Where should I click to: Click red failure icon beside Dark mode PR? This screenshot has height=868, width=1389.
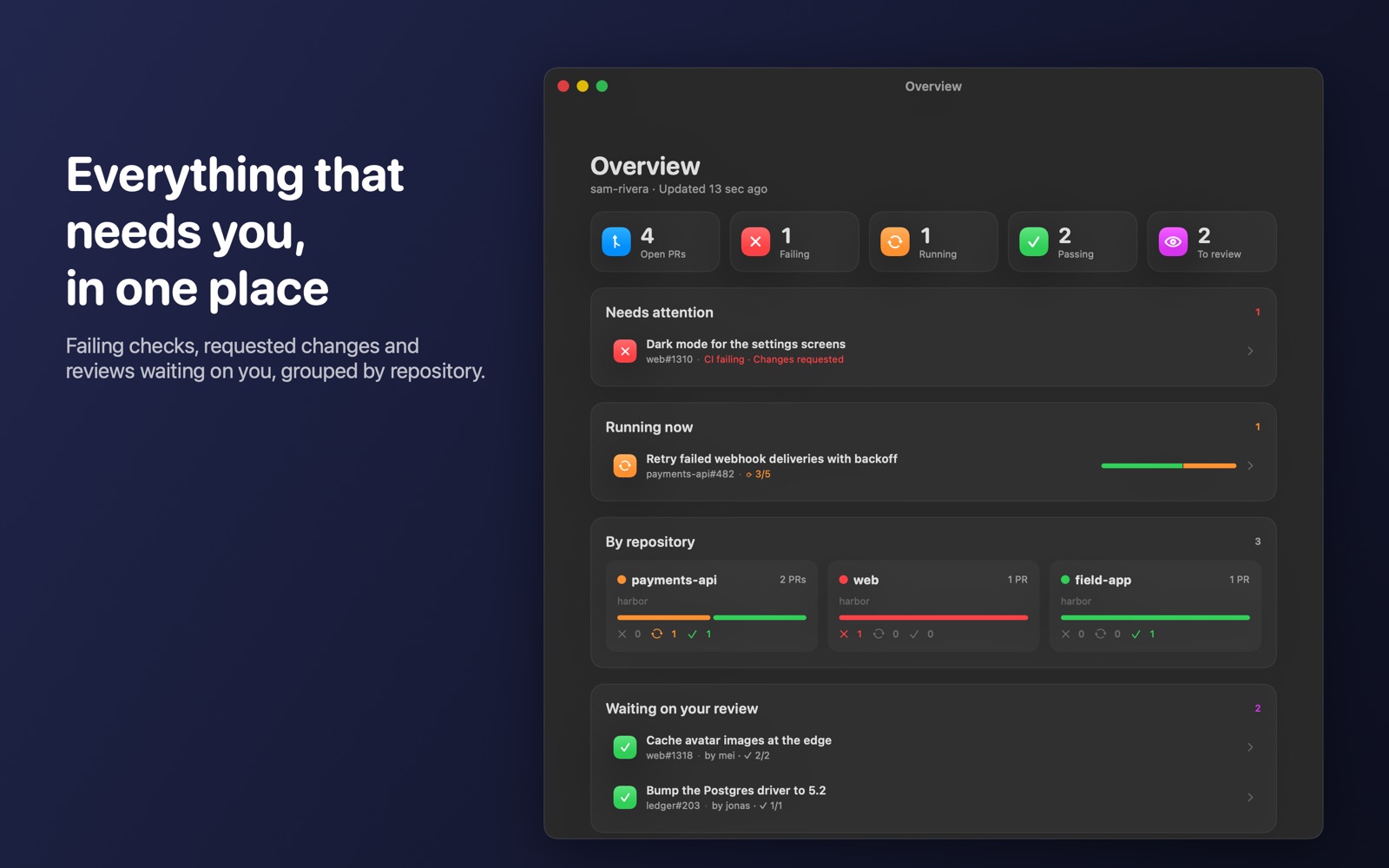(x=625, y=352)
